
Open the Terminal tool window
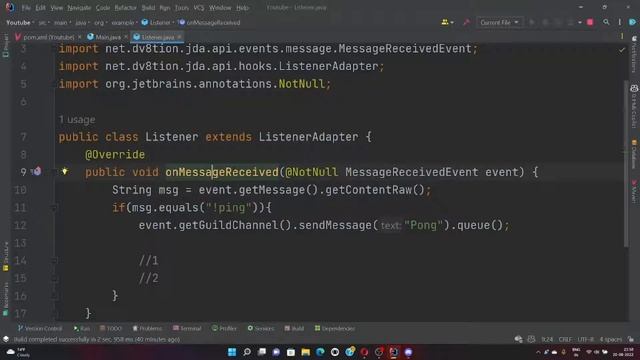tap(187, 329)
